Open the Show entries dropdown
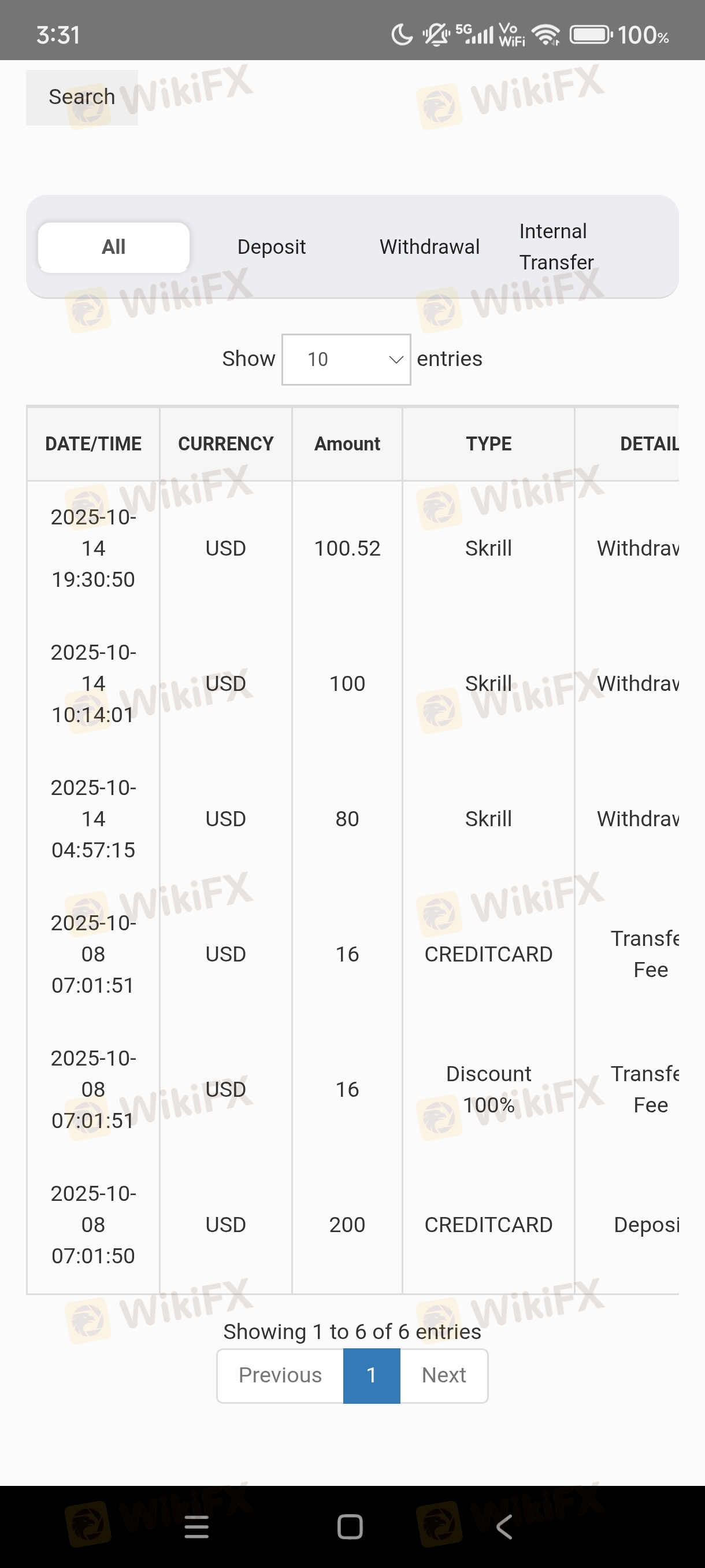The height and width of the screenshot is (1568, 705). pyautogui.click(x=346, y=359)
